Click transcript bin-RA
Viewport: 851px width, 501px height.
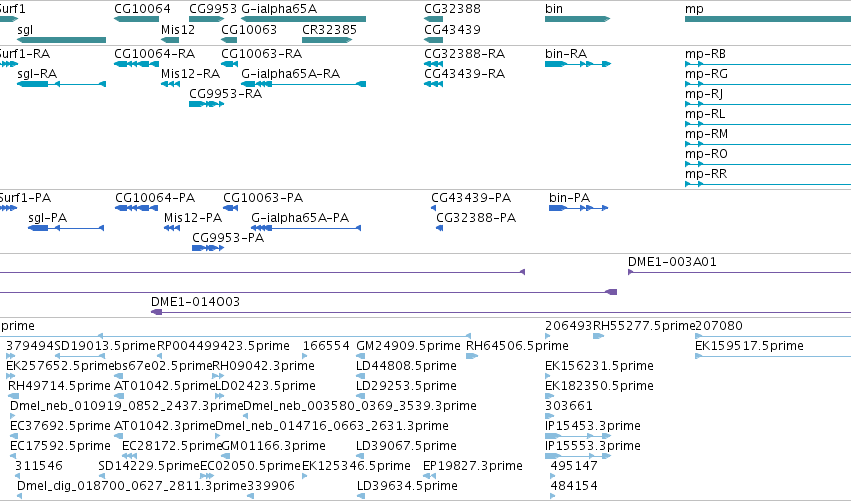pos(578,64)
